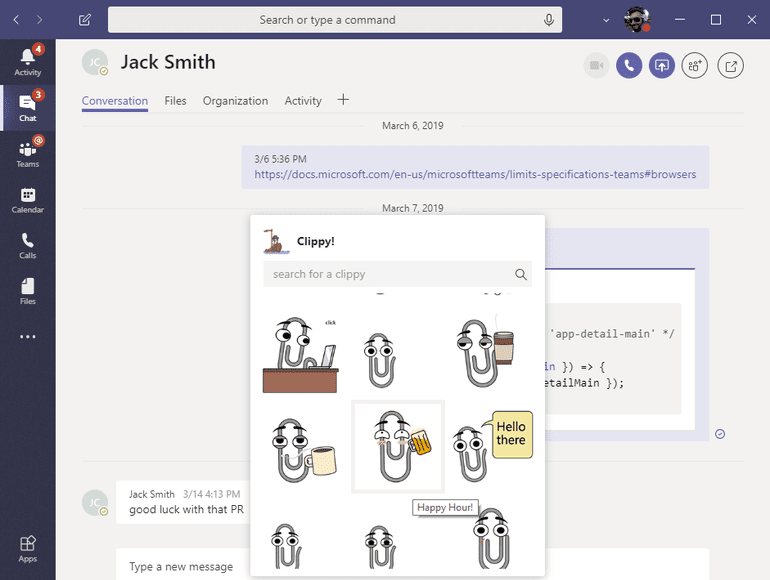
Task: Open Apps store in the sidebar
Action: [28, 549]
